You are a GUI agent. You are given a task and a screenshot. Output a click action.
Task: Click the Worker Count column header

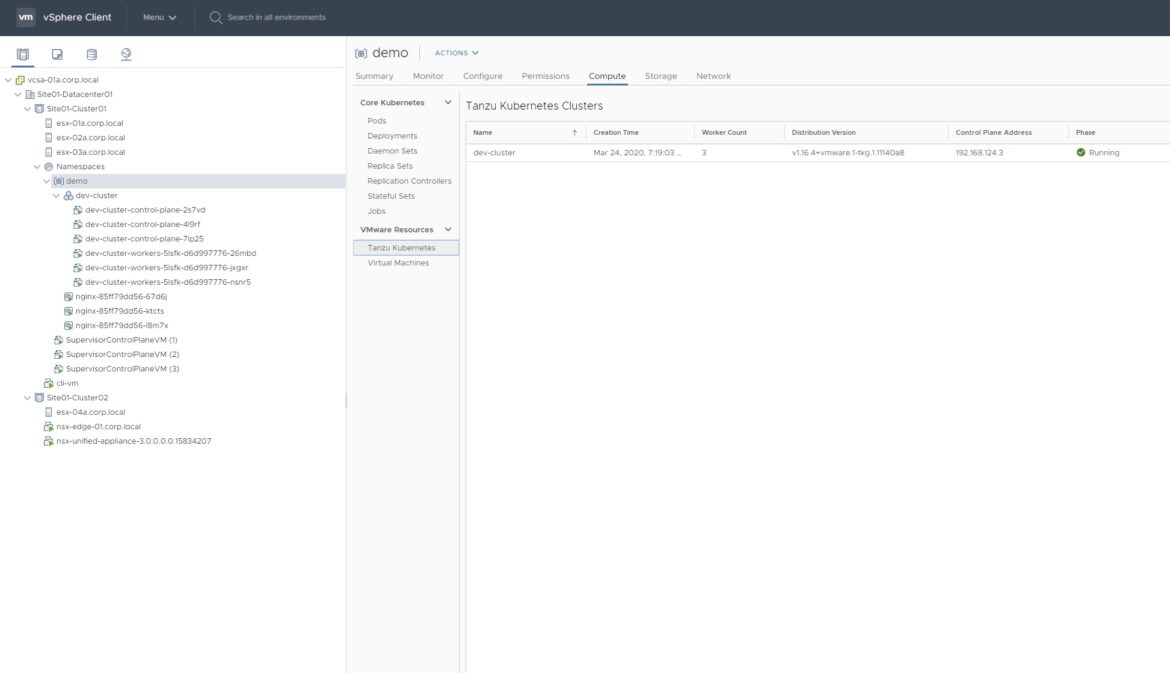(x=724, y=133)
